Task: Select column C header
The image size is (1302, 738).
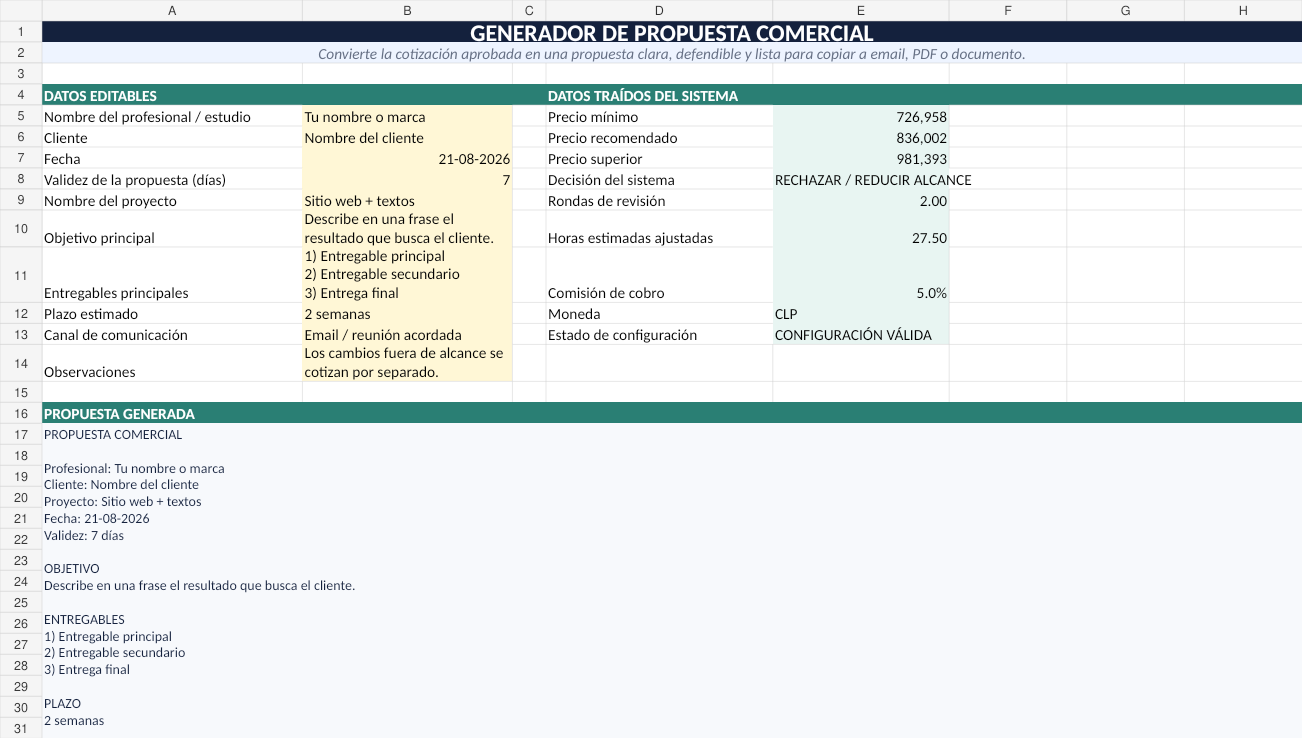Action: tap(529, 10)
